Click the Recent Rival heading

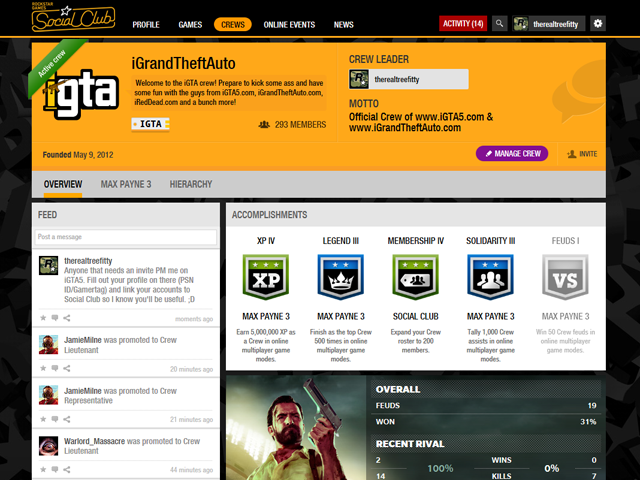point(410,444)
